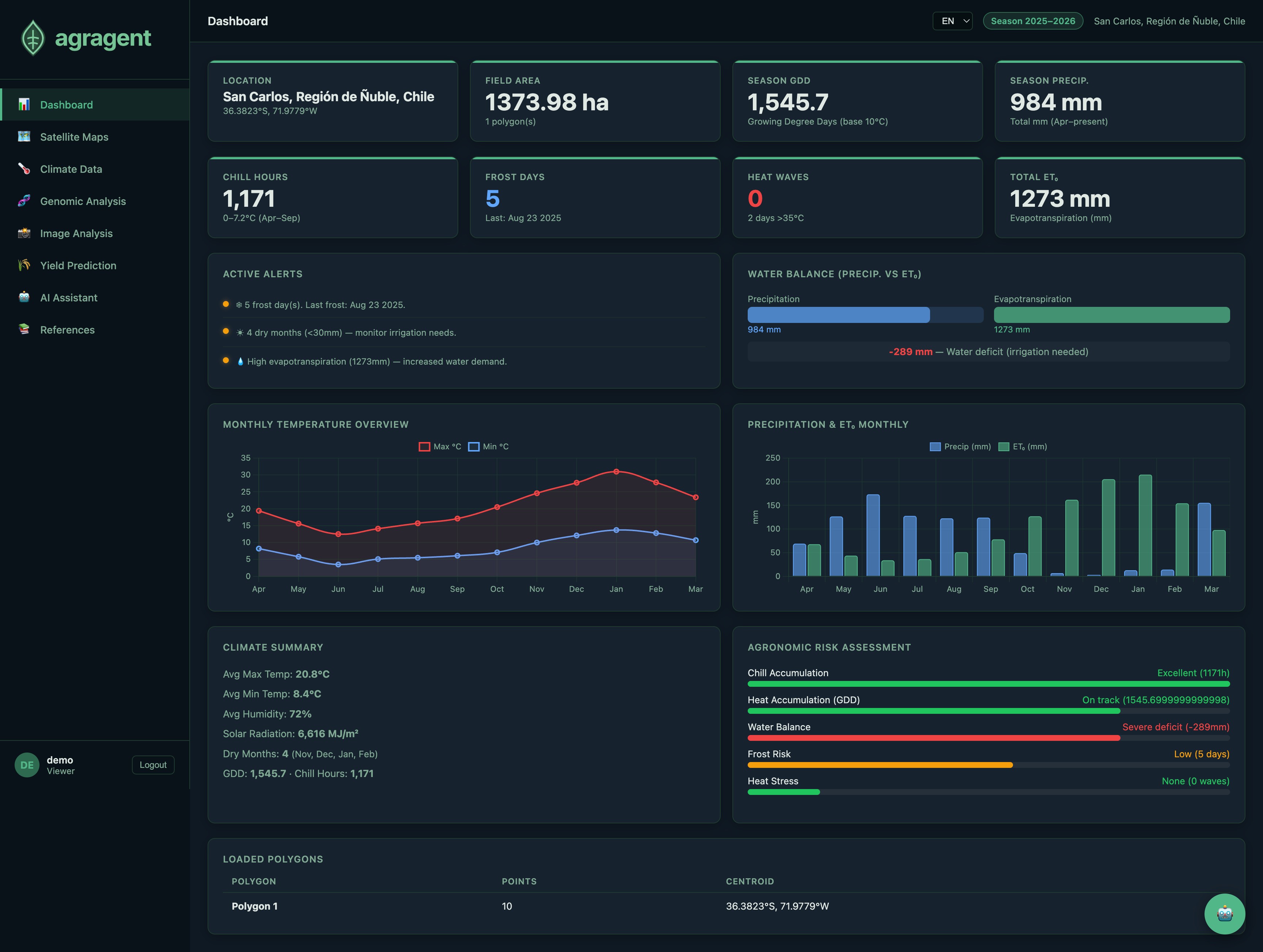This screenshot has height=952, width=1263.
Task: Select Polygon 1 in Loaded Polygons
Action: (255, 906)
